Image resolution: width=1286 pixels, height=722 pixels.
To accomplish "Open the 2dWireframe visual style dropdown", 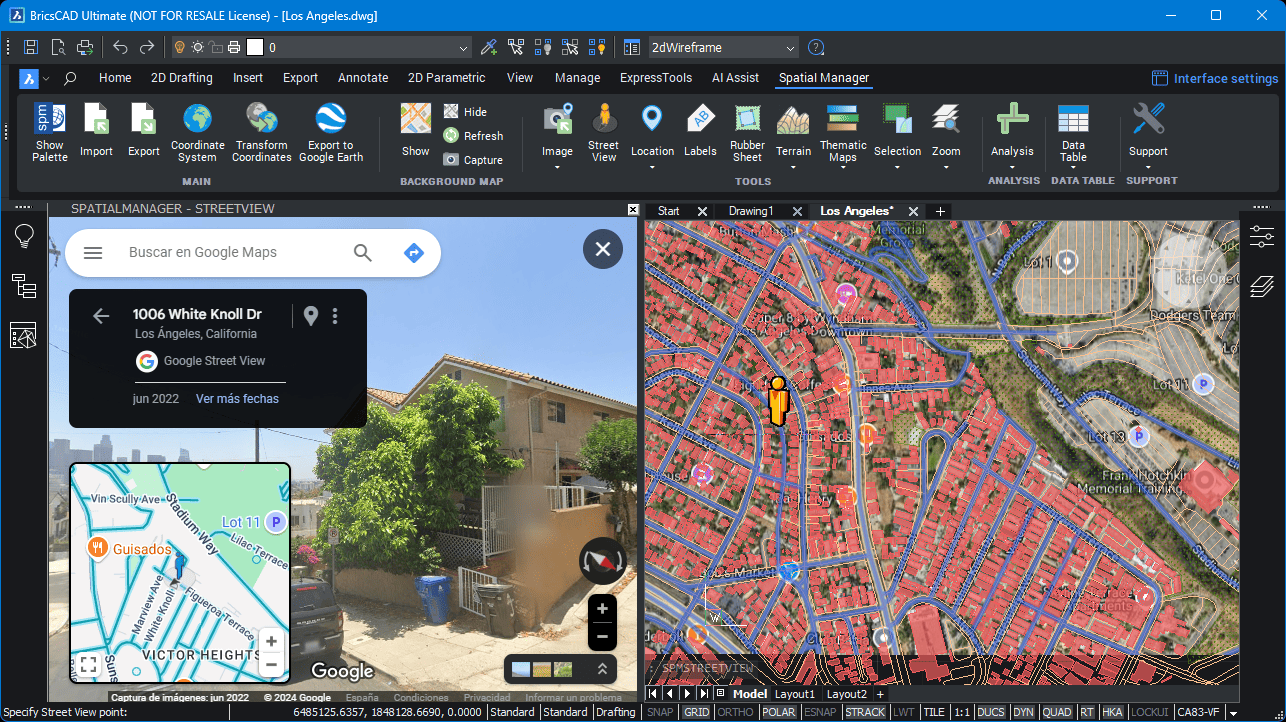I will (723, 47).
